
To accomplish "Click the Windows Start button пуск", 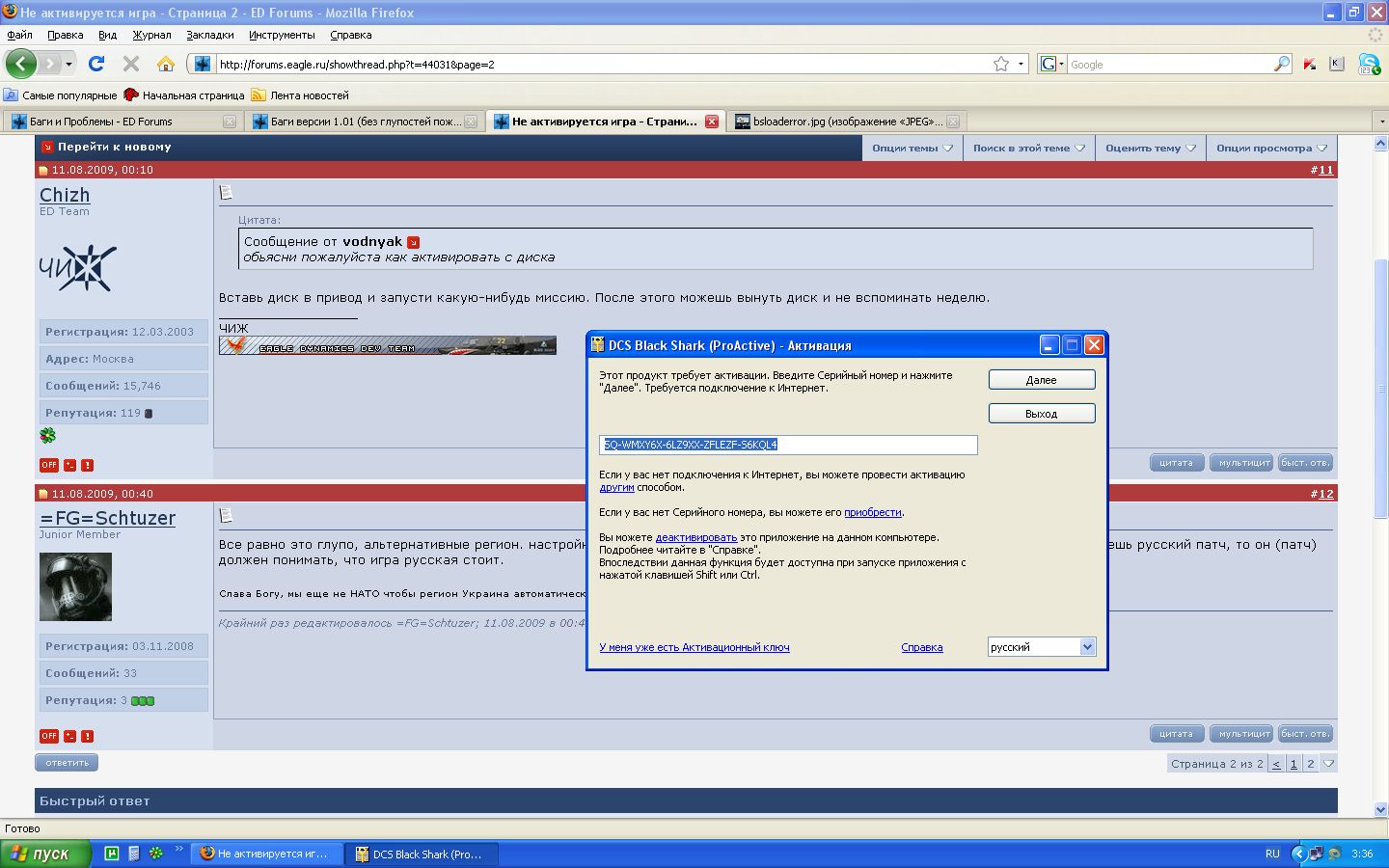I will click(x=45, y=854).
